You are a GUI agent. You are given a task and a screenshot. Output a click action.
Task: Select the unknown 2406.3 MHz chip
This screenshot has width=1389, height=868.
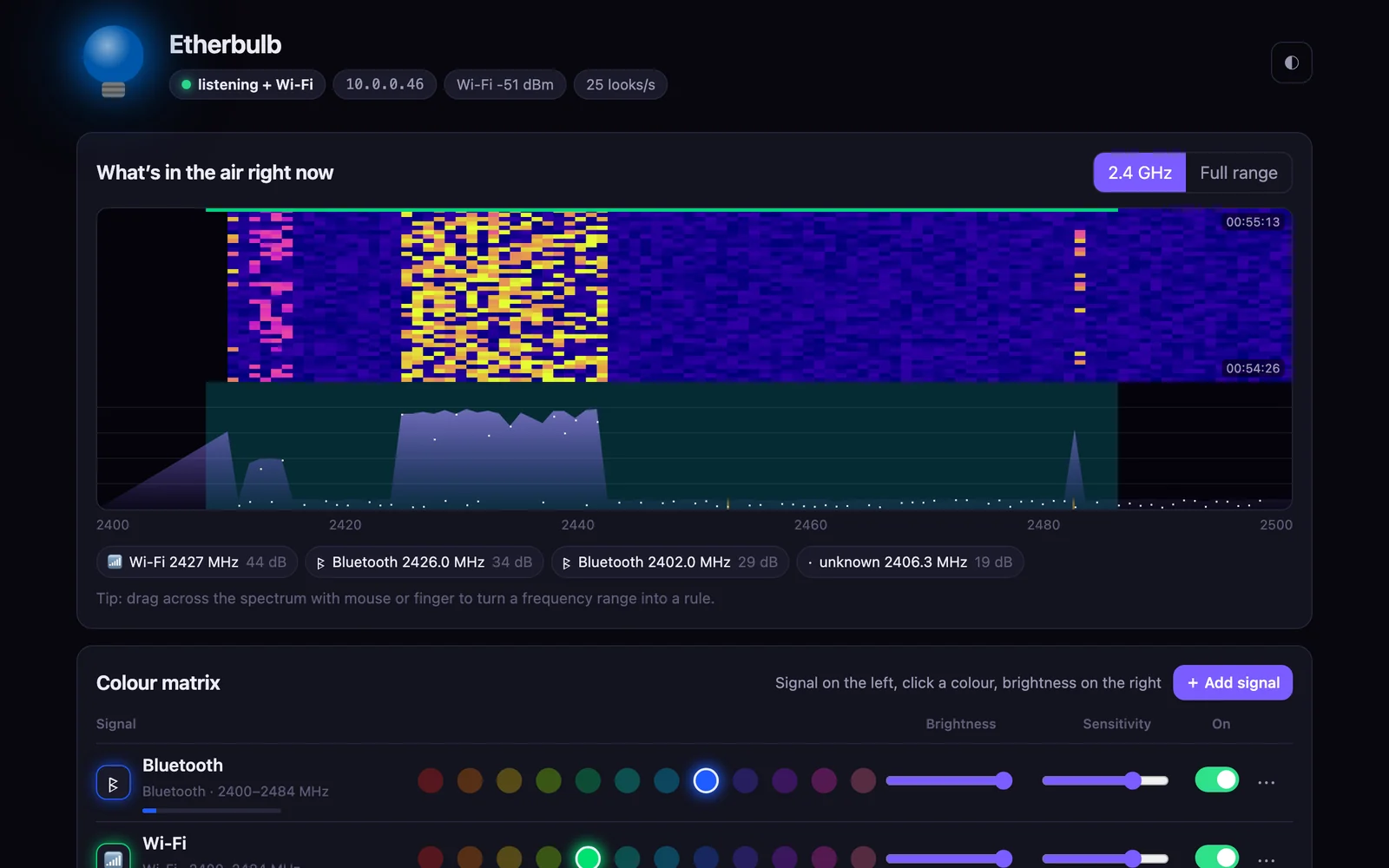[x=910, y=562]
